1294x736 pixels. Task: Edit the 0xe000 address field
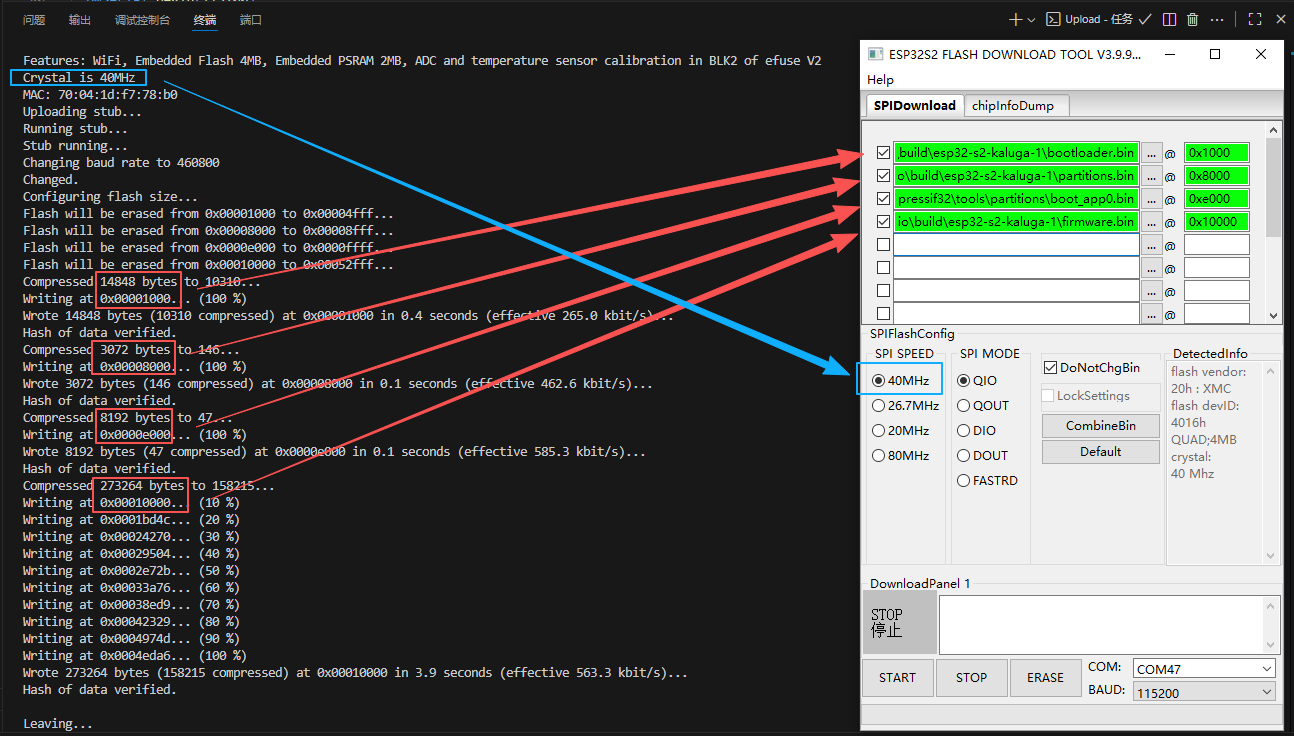tap(1217, 199)
